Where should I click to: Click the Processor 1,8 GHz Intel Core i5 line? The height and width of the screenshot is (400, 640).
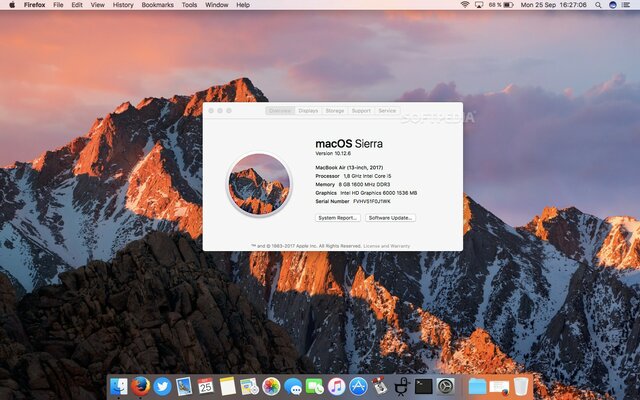(353, 176)
